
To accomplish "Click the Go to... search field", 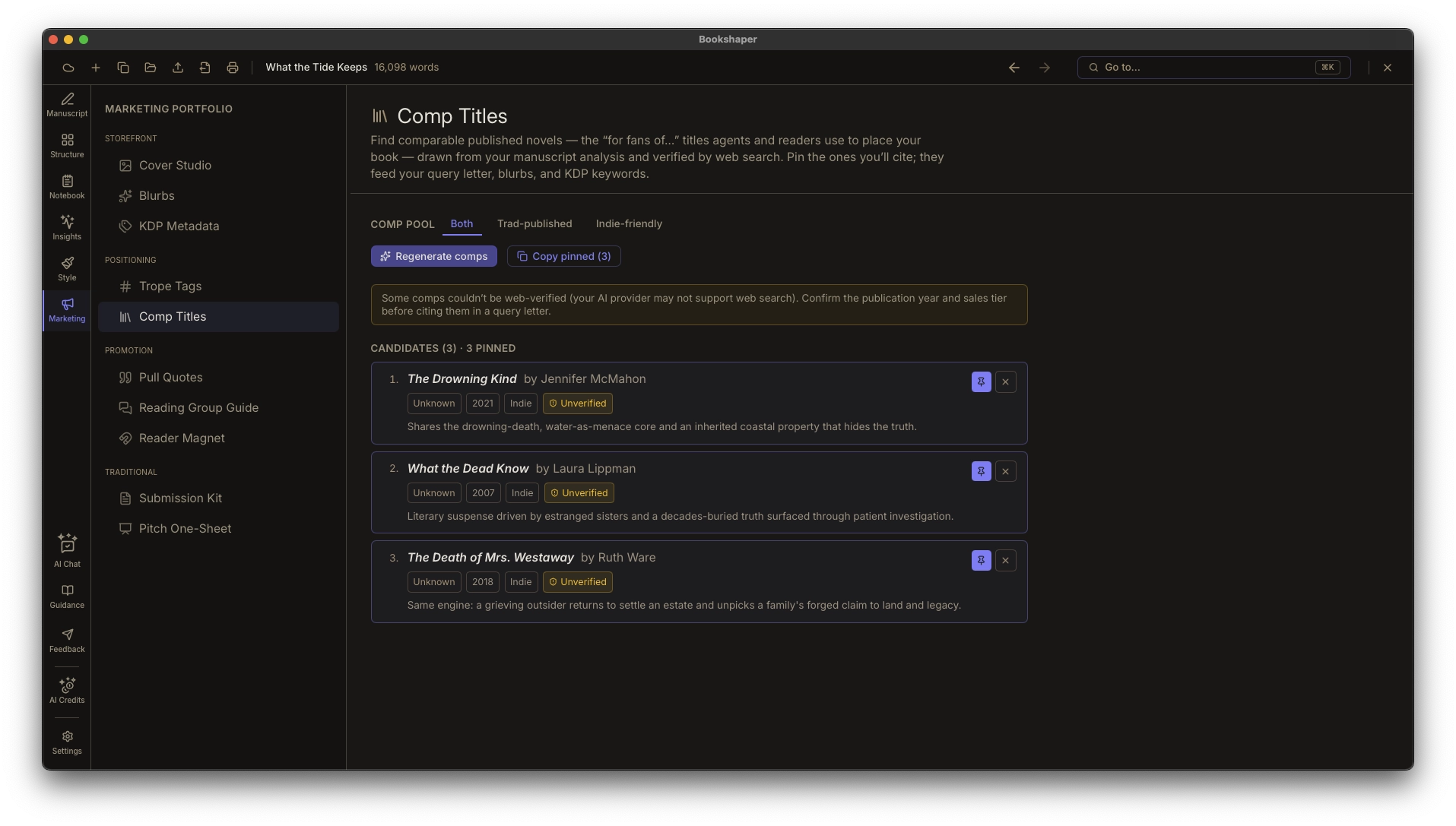I will pos(1213,68).
